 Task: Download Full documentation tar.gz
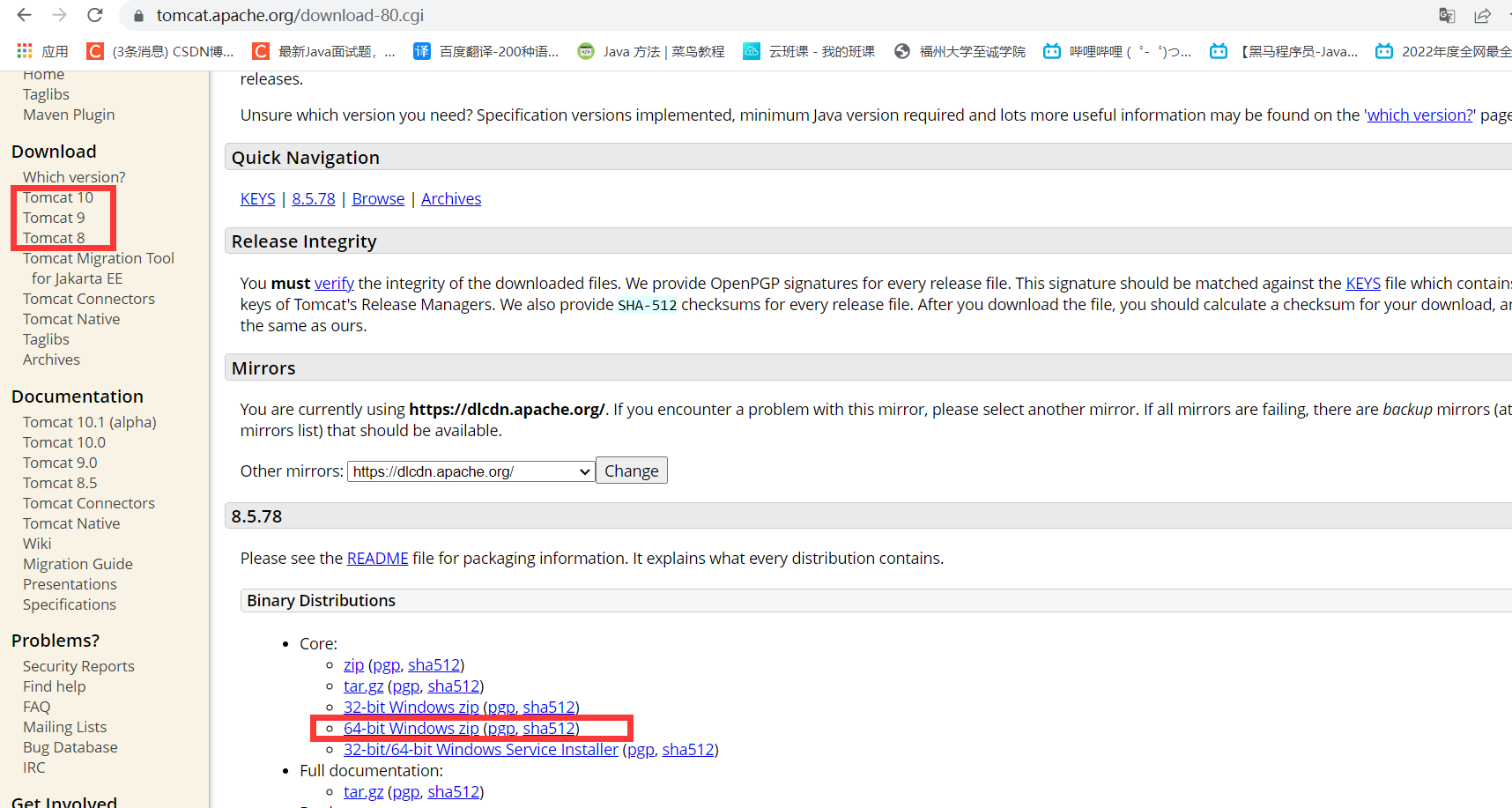point(364,792)
